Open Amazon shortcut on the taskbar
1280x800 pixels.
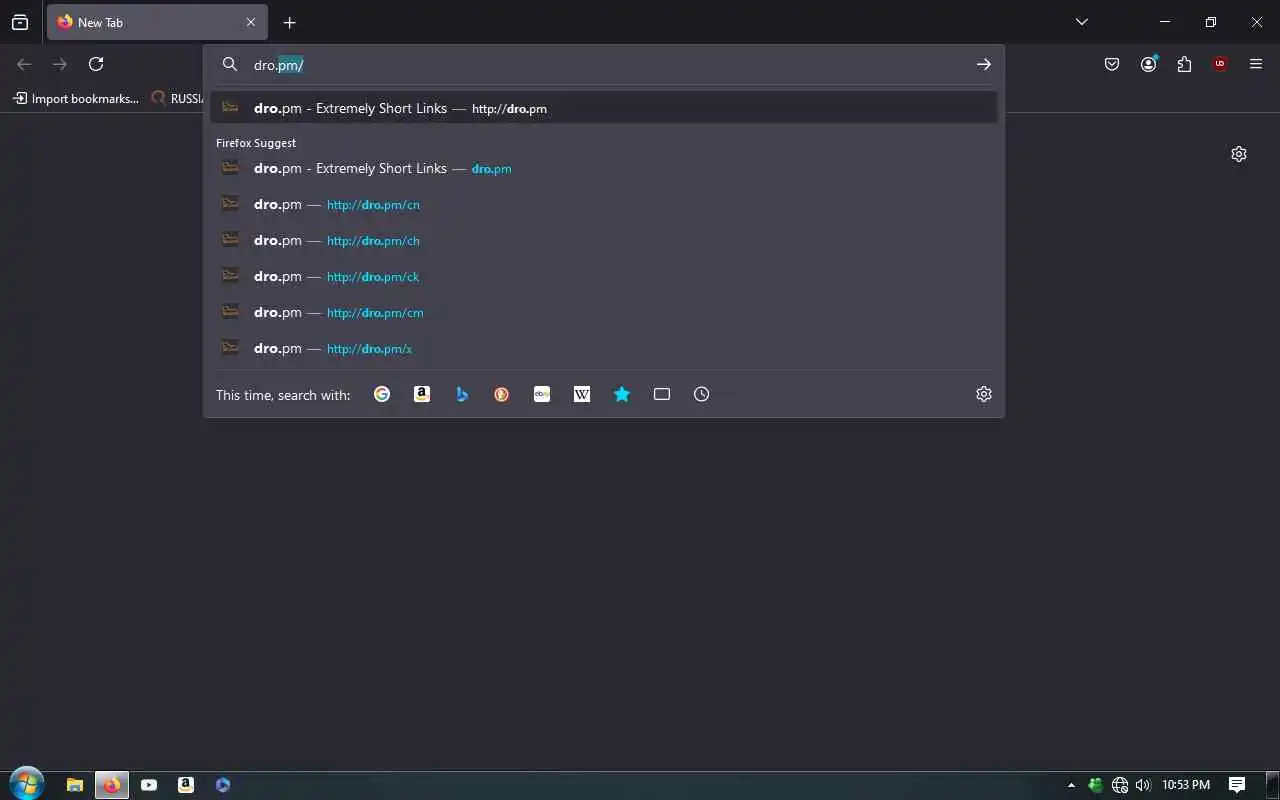[186, 785]
